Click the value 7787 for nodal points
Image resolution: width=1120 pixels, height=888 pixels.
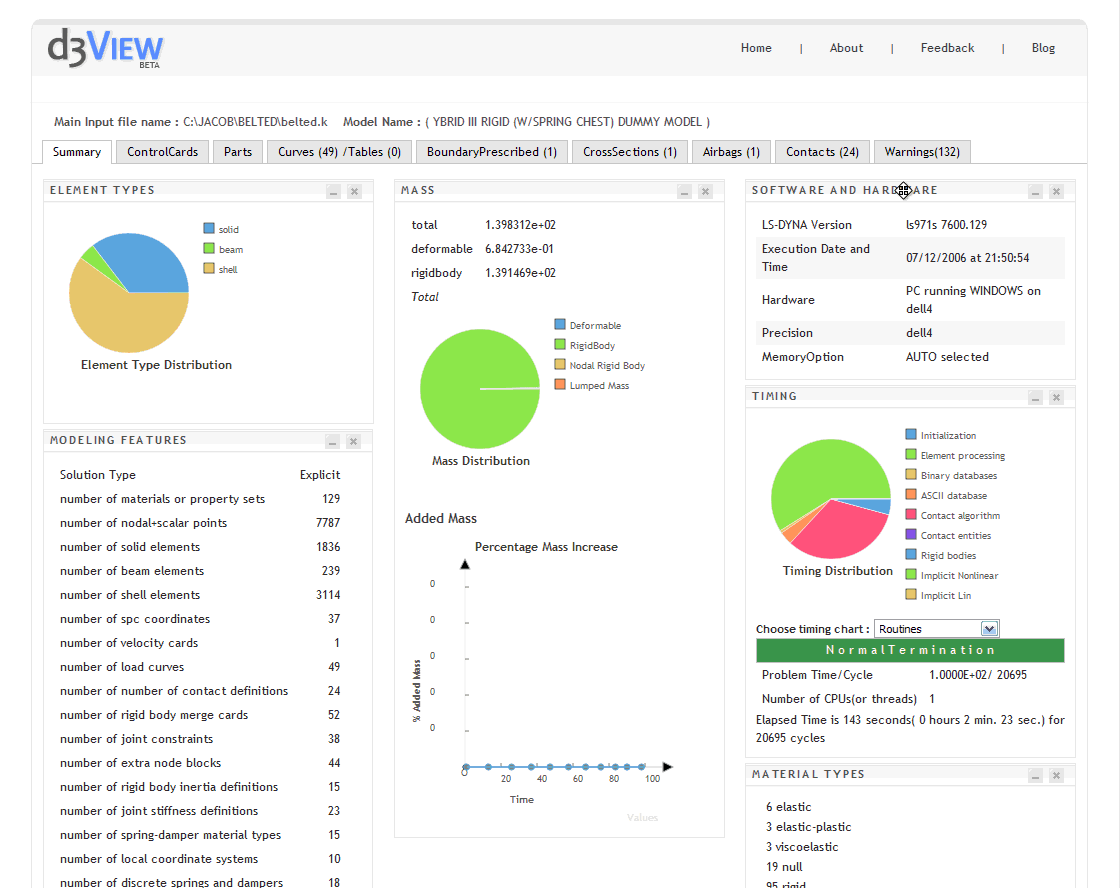[328, 523]
